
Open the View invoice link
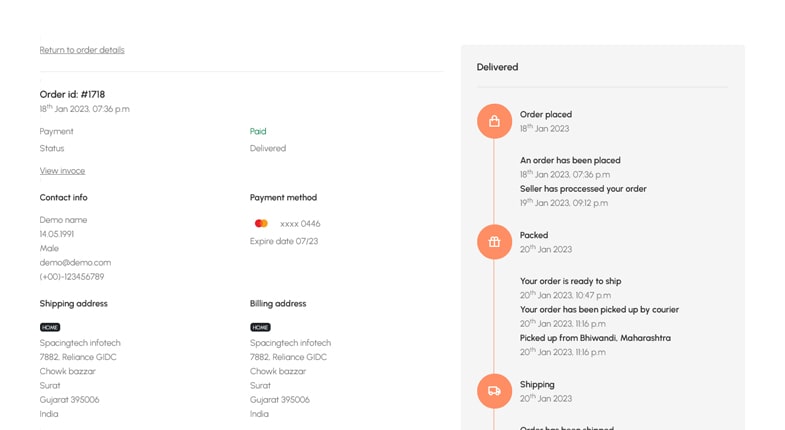tap(62, 171)
